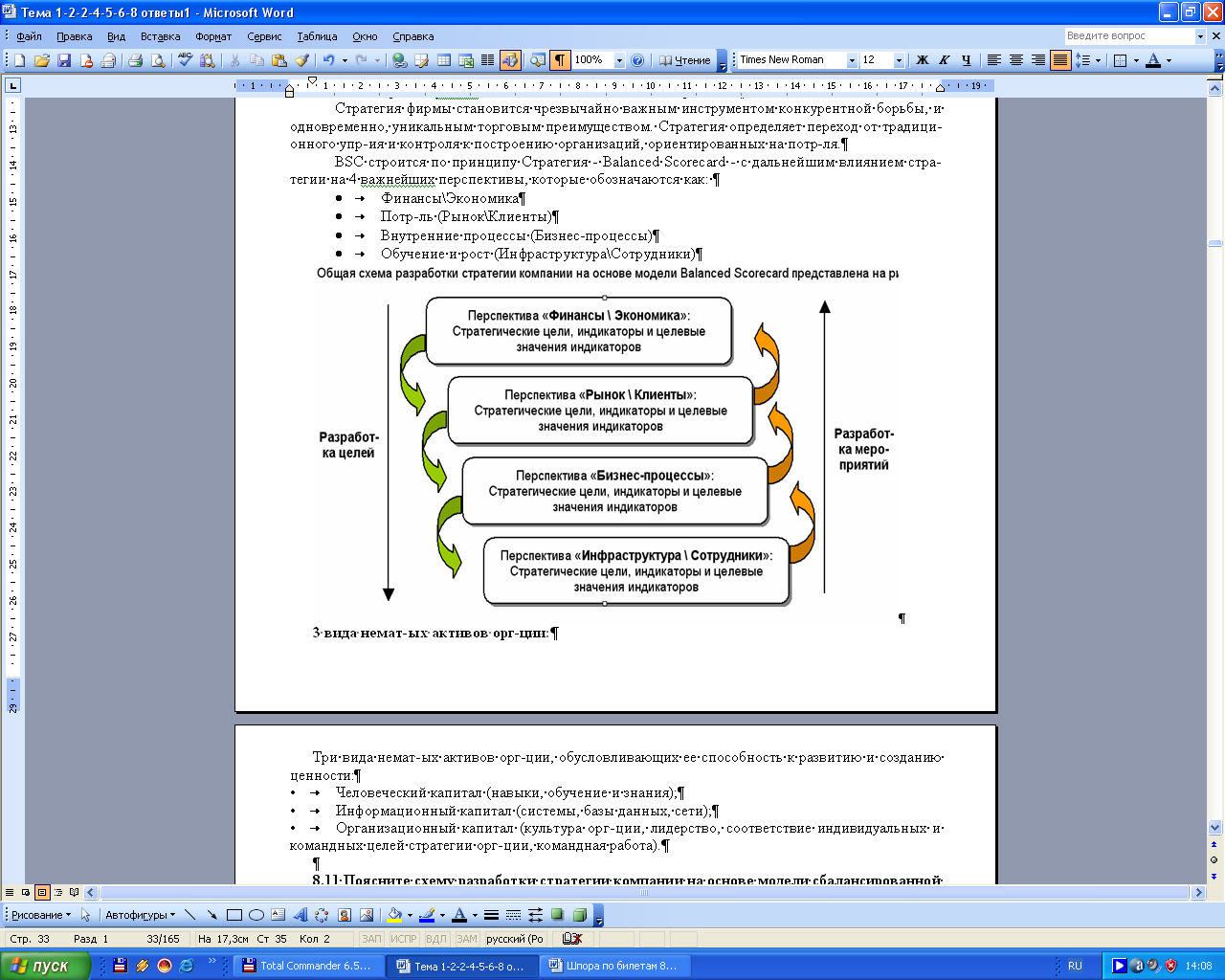Screen dimensions: 1225x980
Task: Switch to Шпора по билетам taskbar document
Action: (x=612, y=966)
